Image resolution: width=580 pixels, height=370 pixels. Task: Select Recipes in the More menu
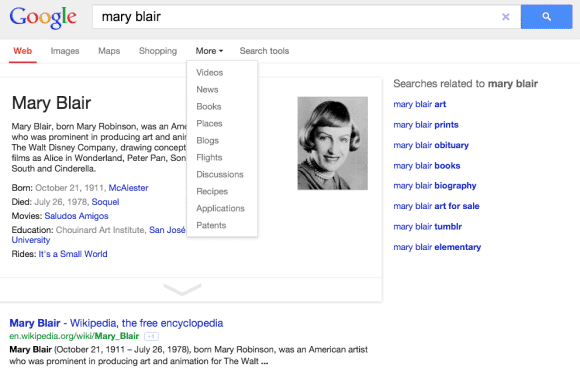point(212,191)
